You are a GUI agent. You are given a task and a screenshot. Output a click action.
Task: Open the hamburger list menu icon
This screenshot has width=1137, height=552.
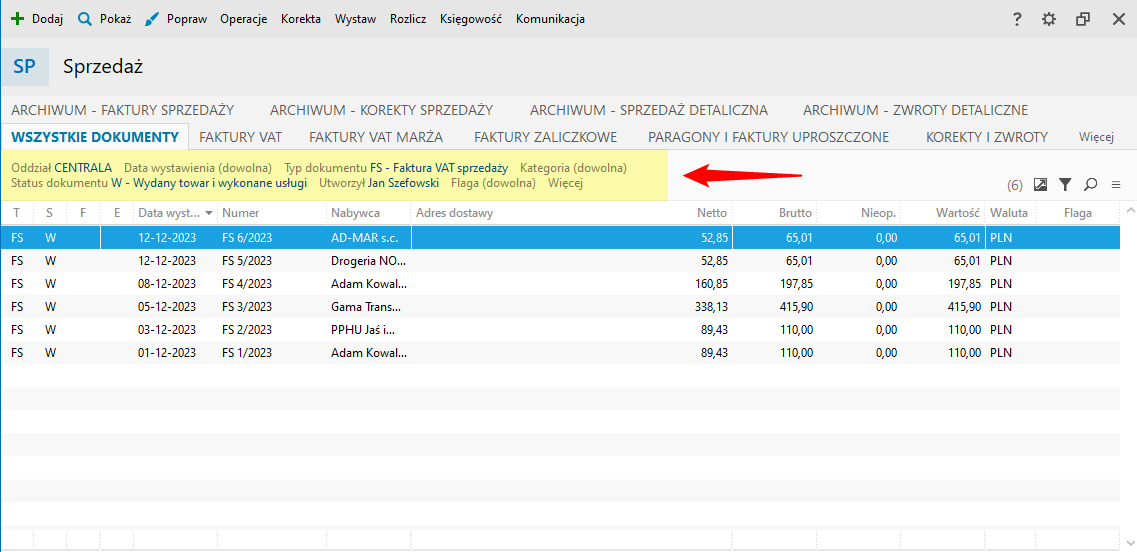1116,185
